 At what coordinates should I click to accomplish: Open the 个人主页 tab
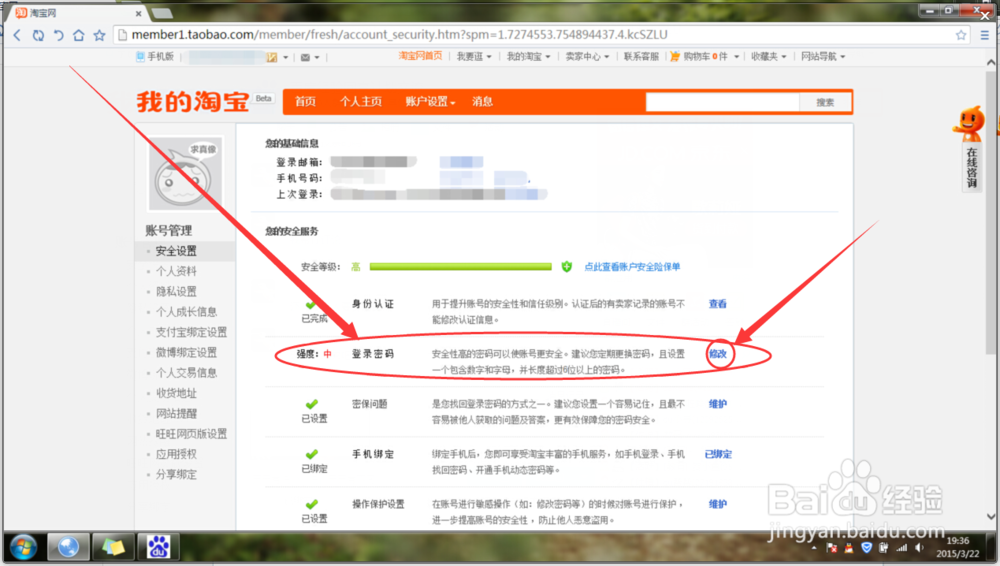tap(361, 101)
